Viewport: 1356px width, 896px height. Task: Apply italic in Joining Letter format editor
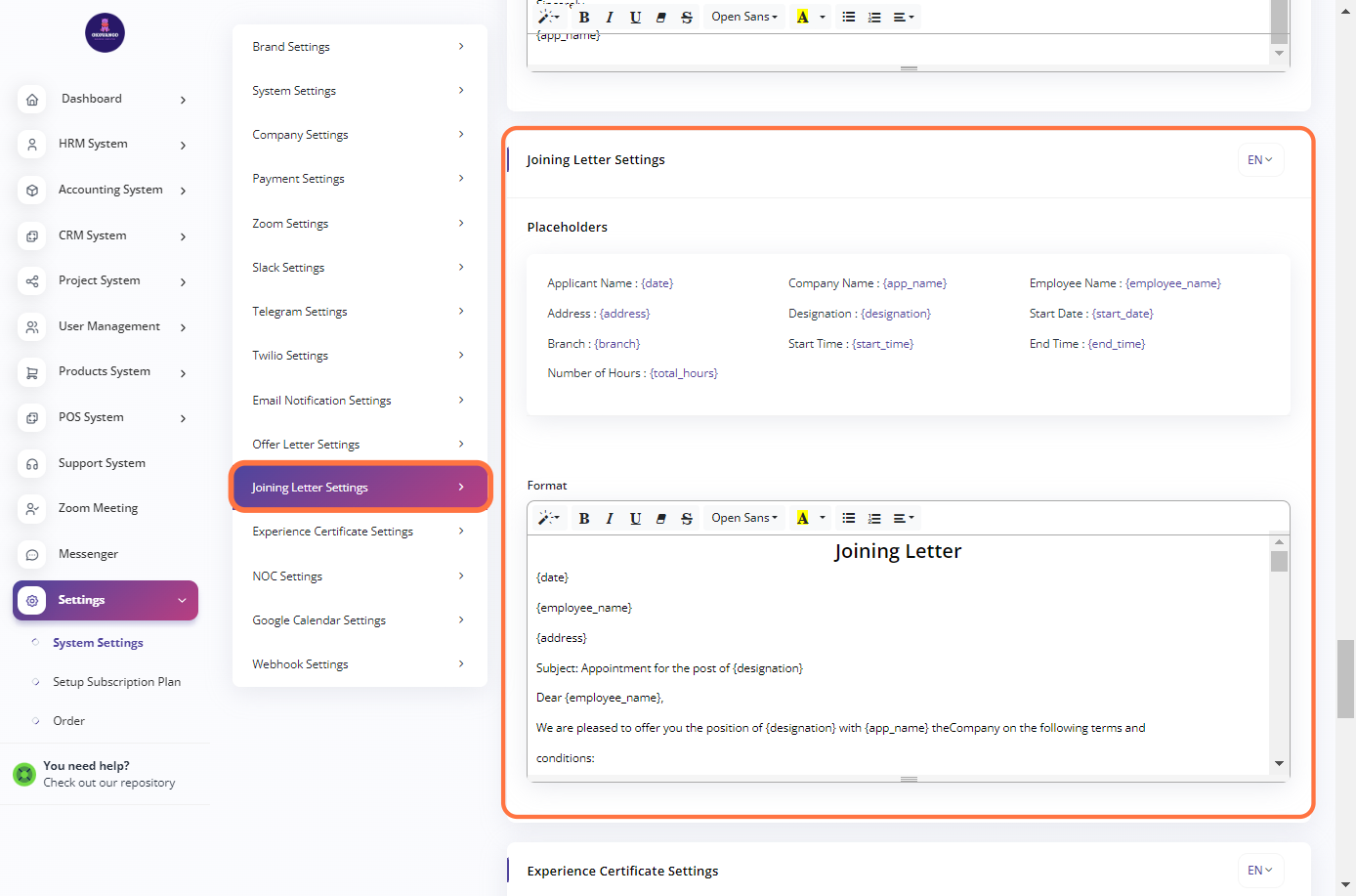point(610,519)
